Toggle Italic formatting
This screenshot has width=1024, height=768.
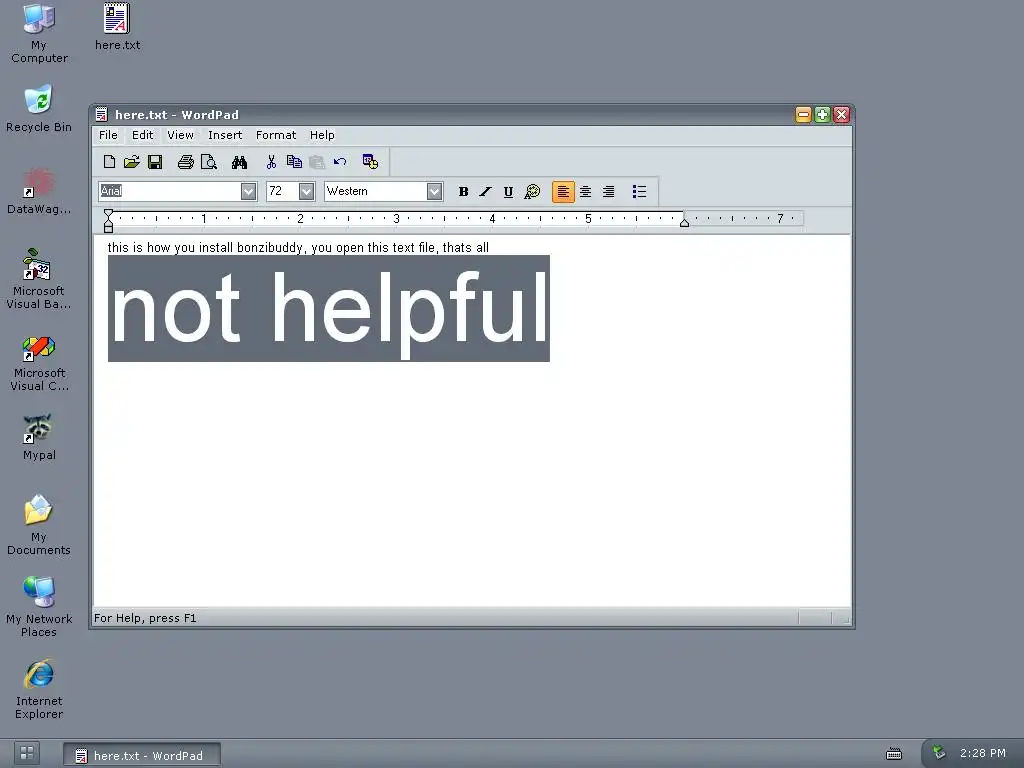(x=485, y=191)
